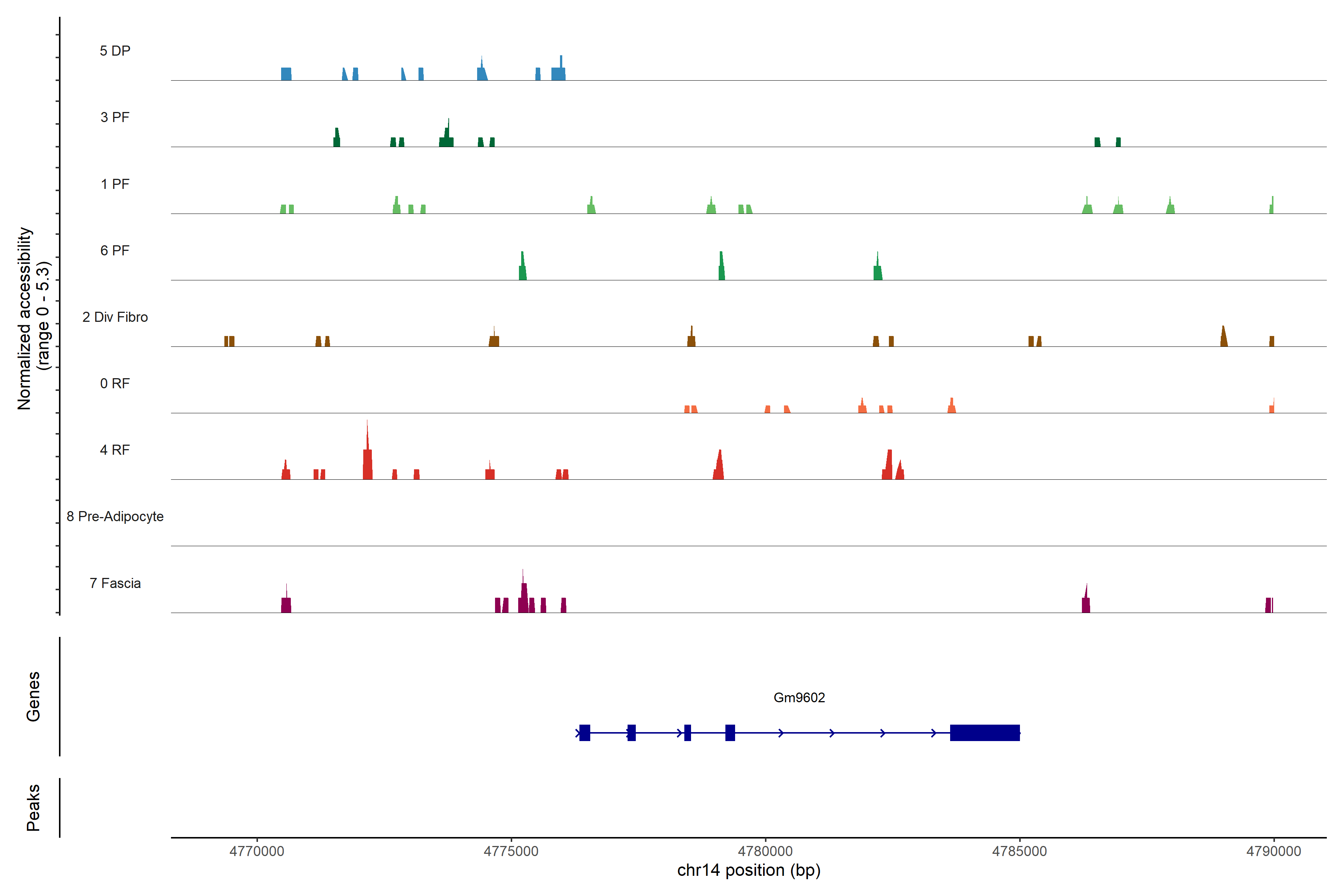1344x896 pixels.
Task: Click the 3 PF track label
Action: point(115,117)
